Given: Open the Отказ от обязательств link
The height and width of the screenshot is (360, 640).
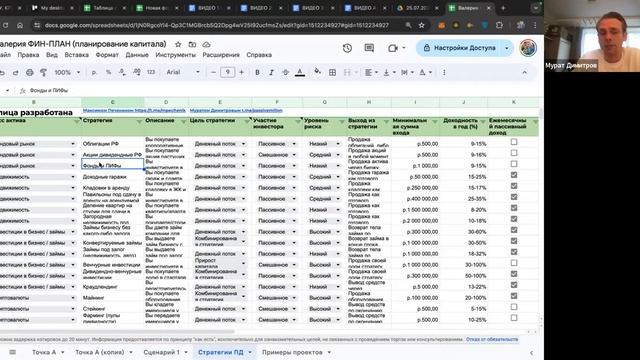Looking at the screenshot, I should coord(492,339).
